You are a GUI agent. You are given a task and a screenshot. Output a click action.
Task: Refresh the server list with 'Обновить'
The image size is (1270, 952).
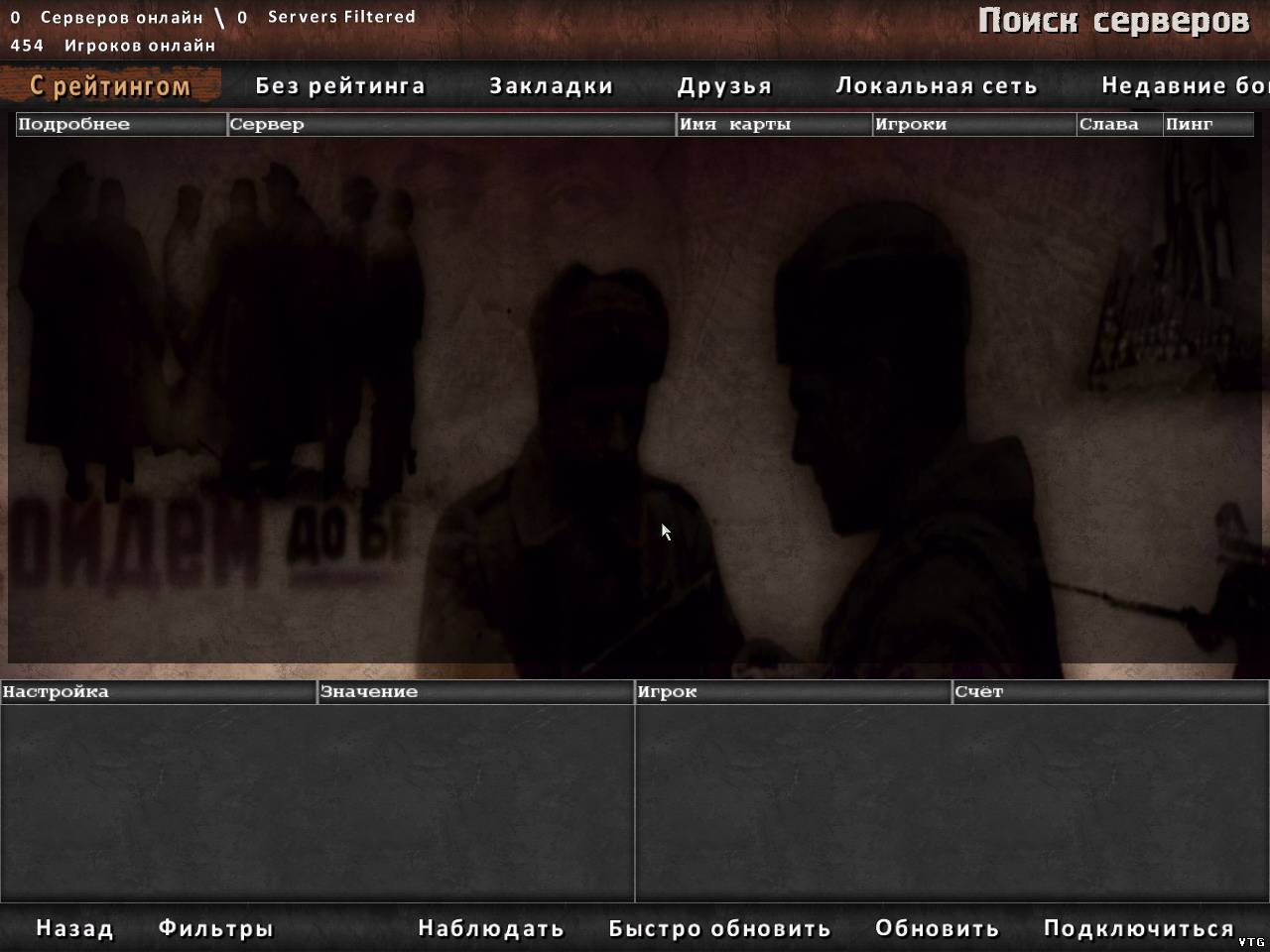click(937, 929)
